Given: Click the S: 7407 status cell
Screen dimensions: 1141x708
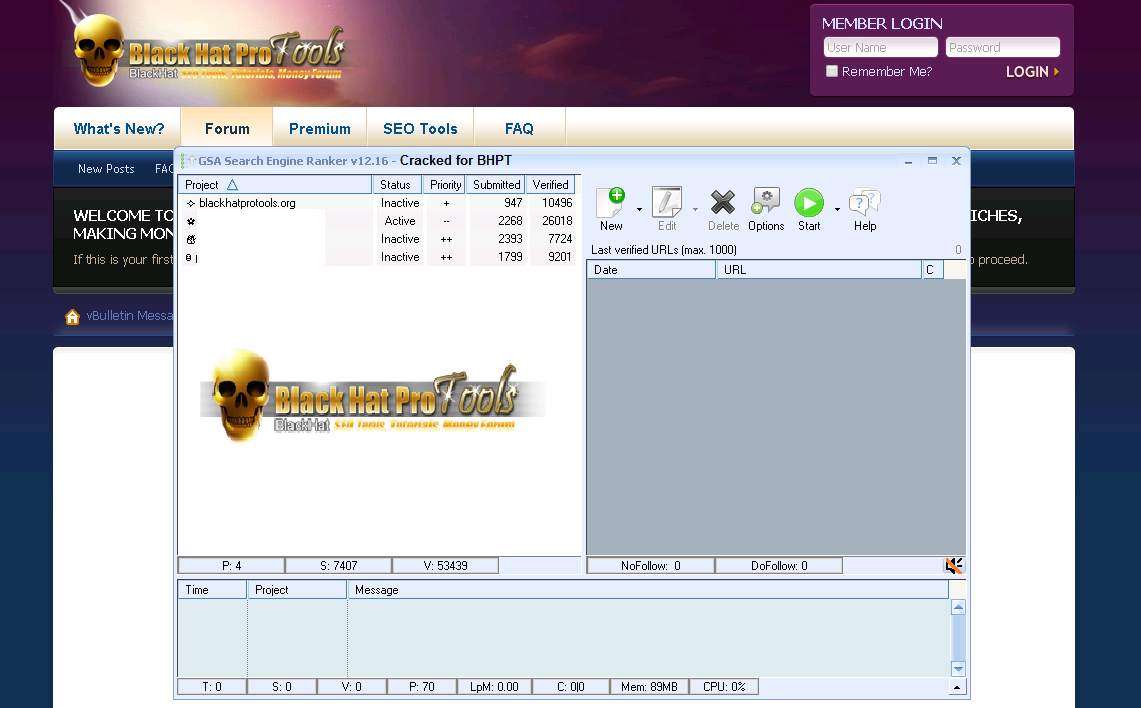Looking at the screenshot, I should [338, 565].
